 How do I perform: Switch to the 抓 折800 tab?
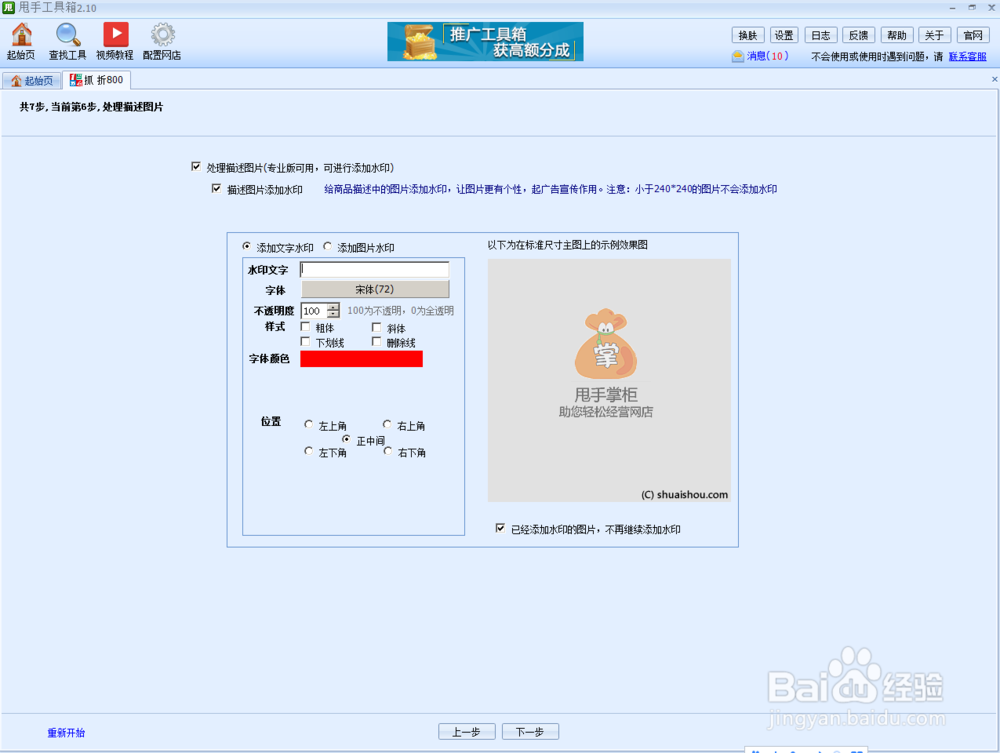coord(96,80)
